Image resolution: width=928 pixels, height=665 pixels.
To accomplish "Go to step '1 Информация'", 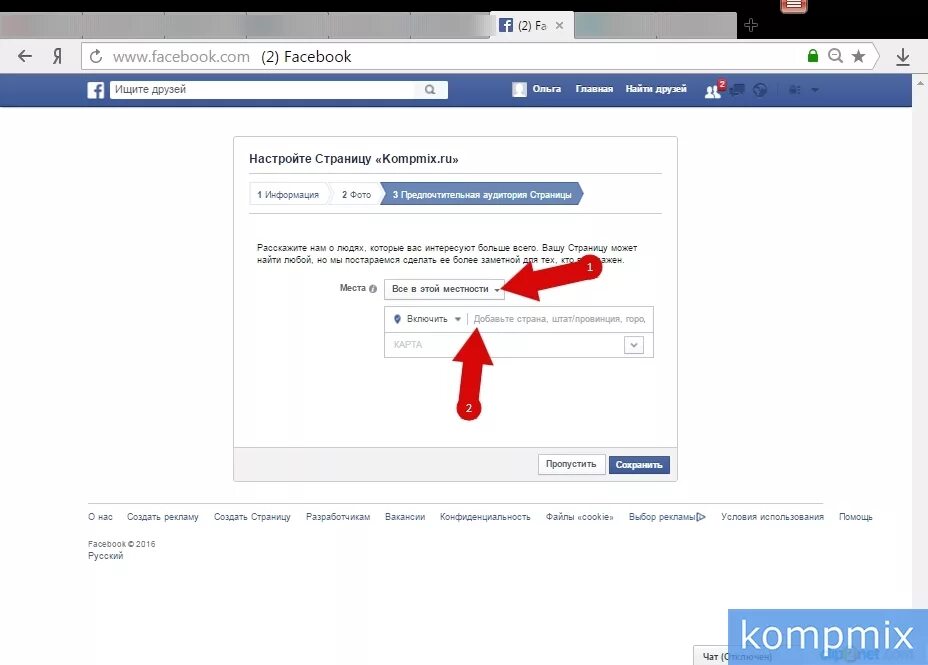I will (x=288, y=195).
